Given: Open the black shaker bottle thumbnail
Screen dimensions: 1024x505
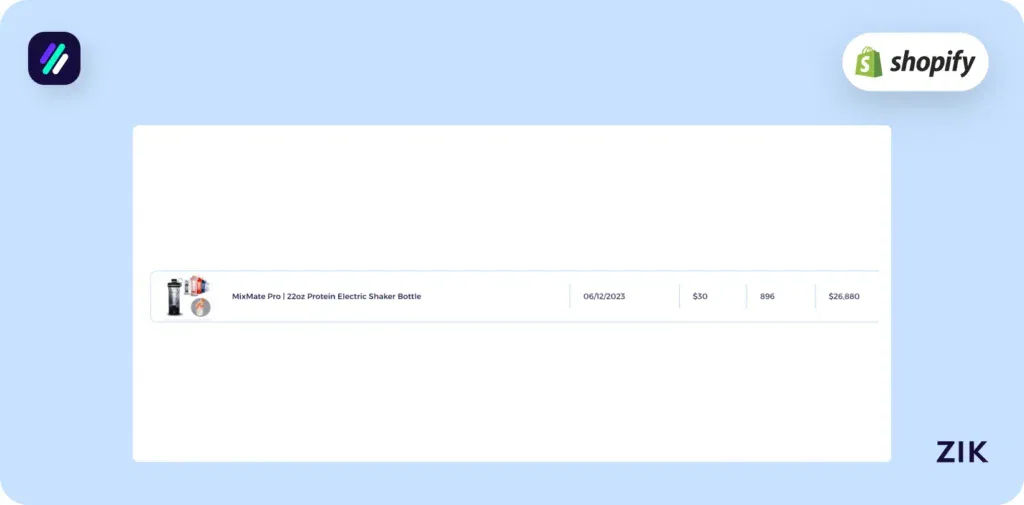Looking at the screenshot, I should 175,297.
